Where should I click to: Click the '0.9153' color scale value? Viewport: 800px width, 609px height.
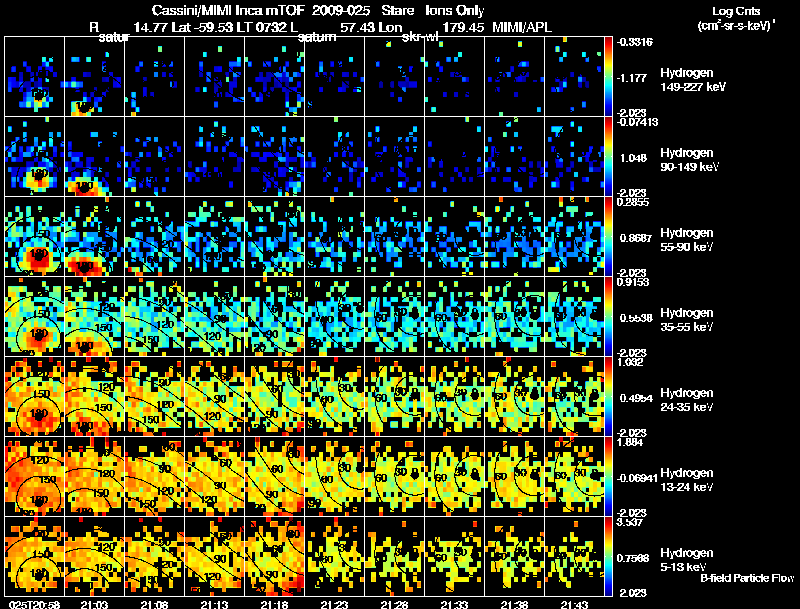[x=633, y=282]
